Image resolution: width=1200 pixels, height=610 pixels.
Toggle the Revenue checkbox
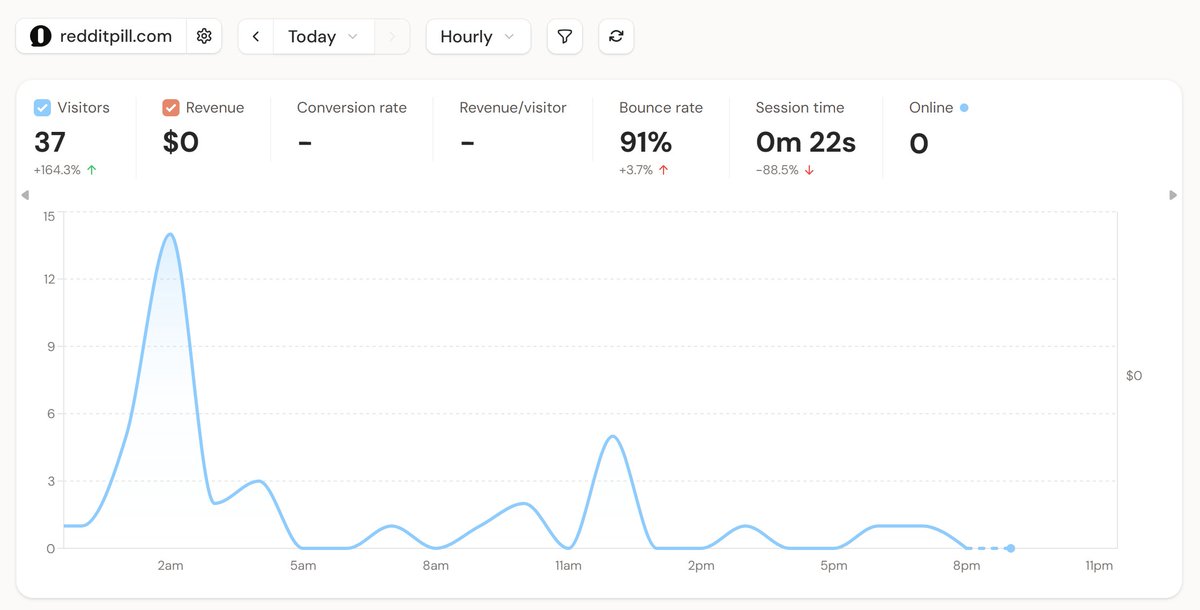pos(170,107)
